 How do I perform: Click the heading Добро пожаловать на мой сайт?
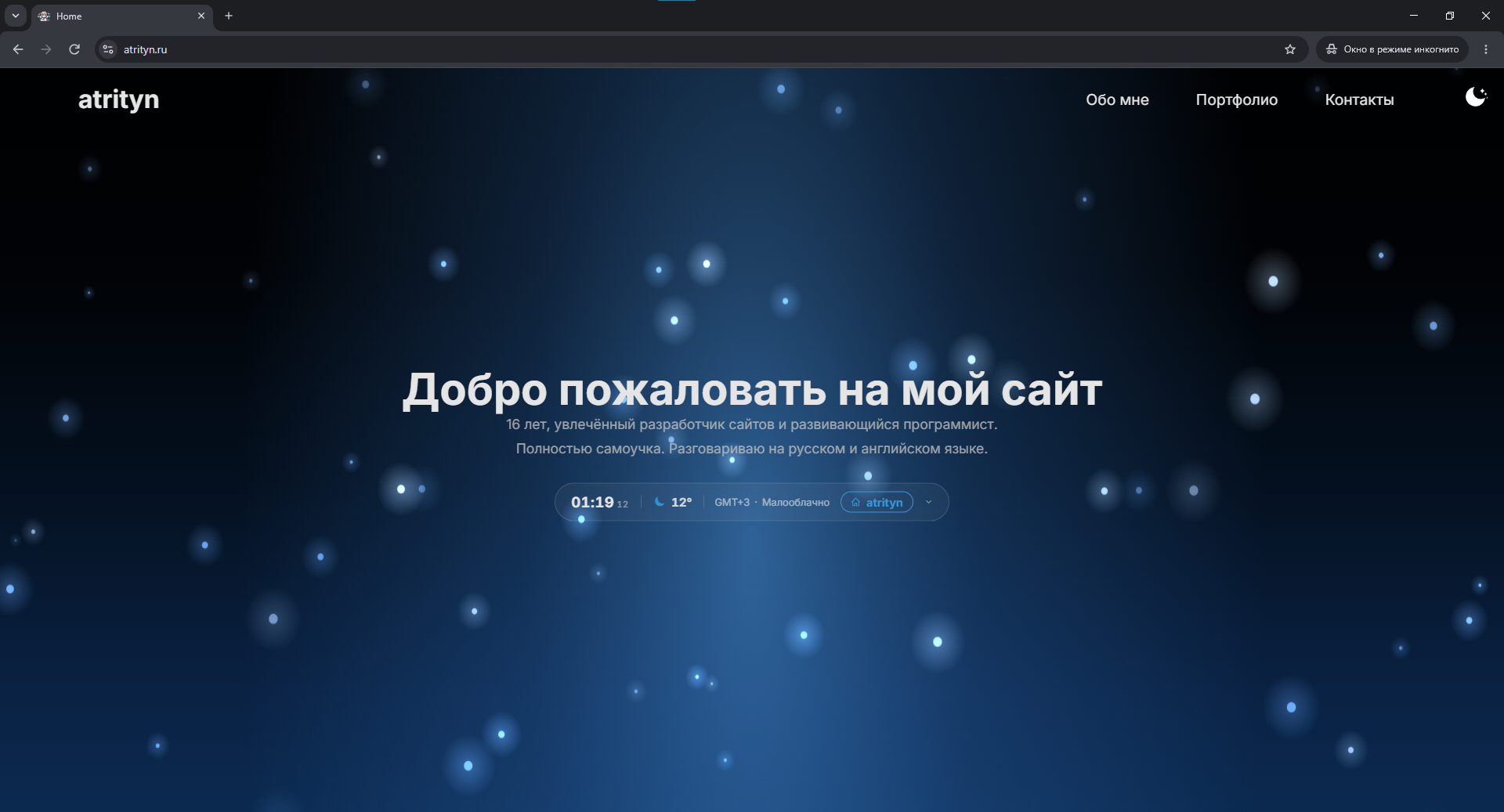[752, 389]
